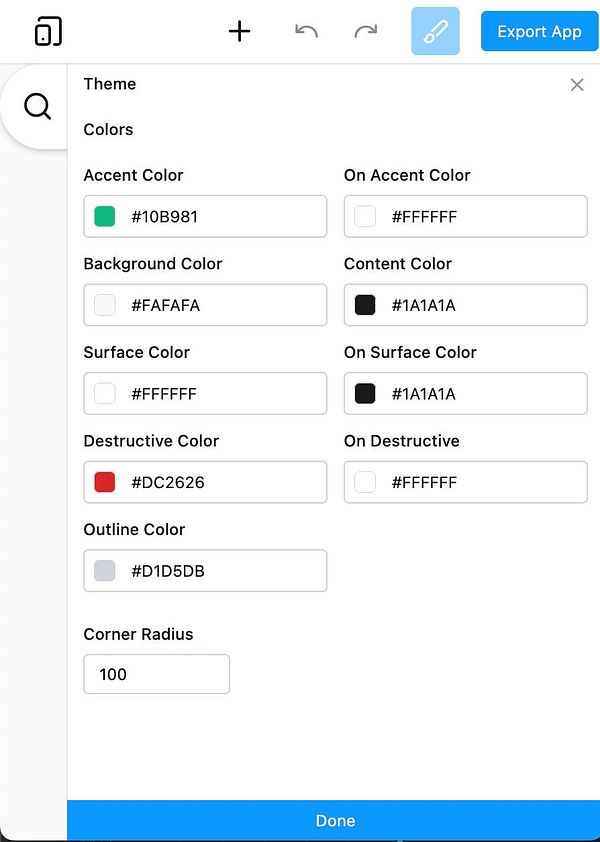
Task: Add a new screen with the plus icon
Action: tap(240, 31)
